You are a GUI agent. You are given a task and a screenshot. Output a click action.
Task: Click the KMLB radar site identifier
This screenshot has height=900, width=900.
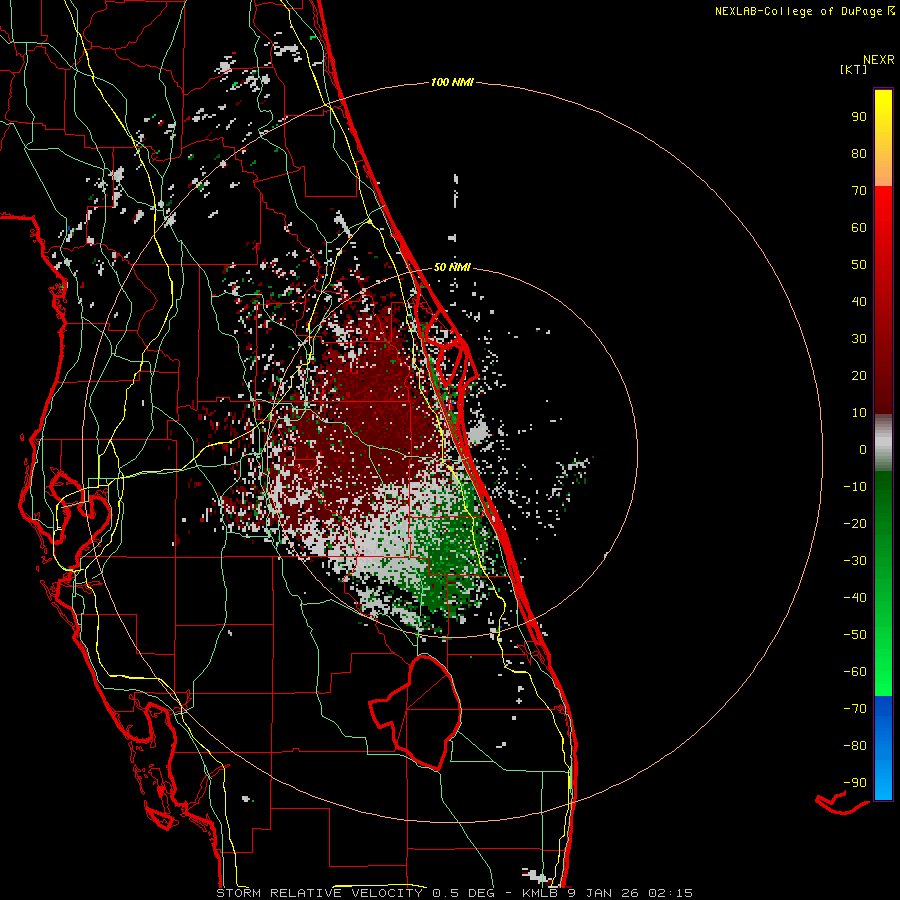[x=540, y=893]
